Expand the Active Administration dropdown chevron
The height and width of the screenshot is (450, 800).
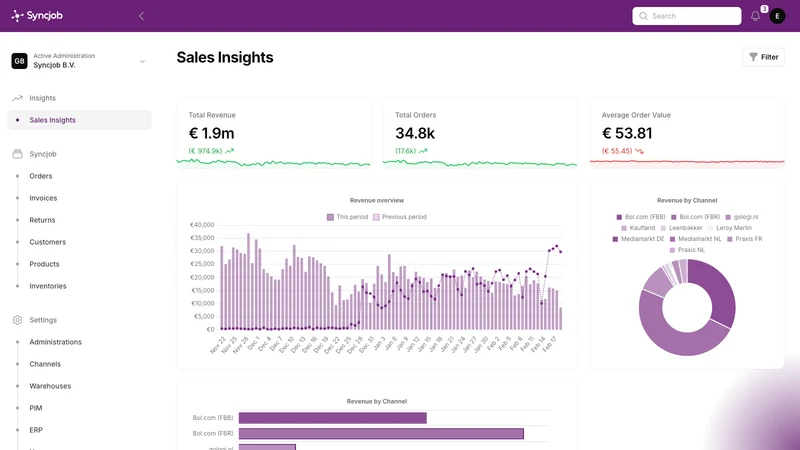[142, 61]
